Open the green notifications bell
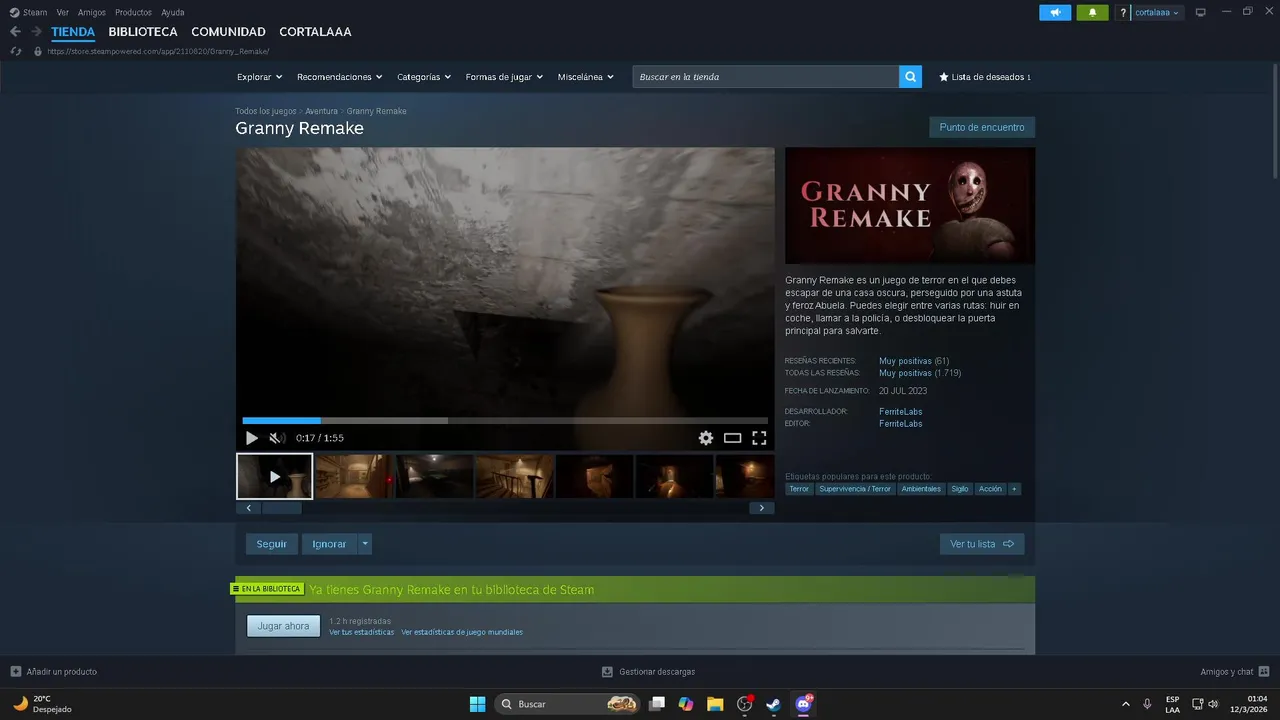The height and width of the screenshot is (720, 1280). (x=1092, y=12)
